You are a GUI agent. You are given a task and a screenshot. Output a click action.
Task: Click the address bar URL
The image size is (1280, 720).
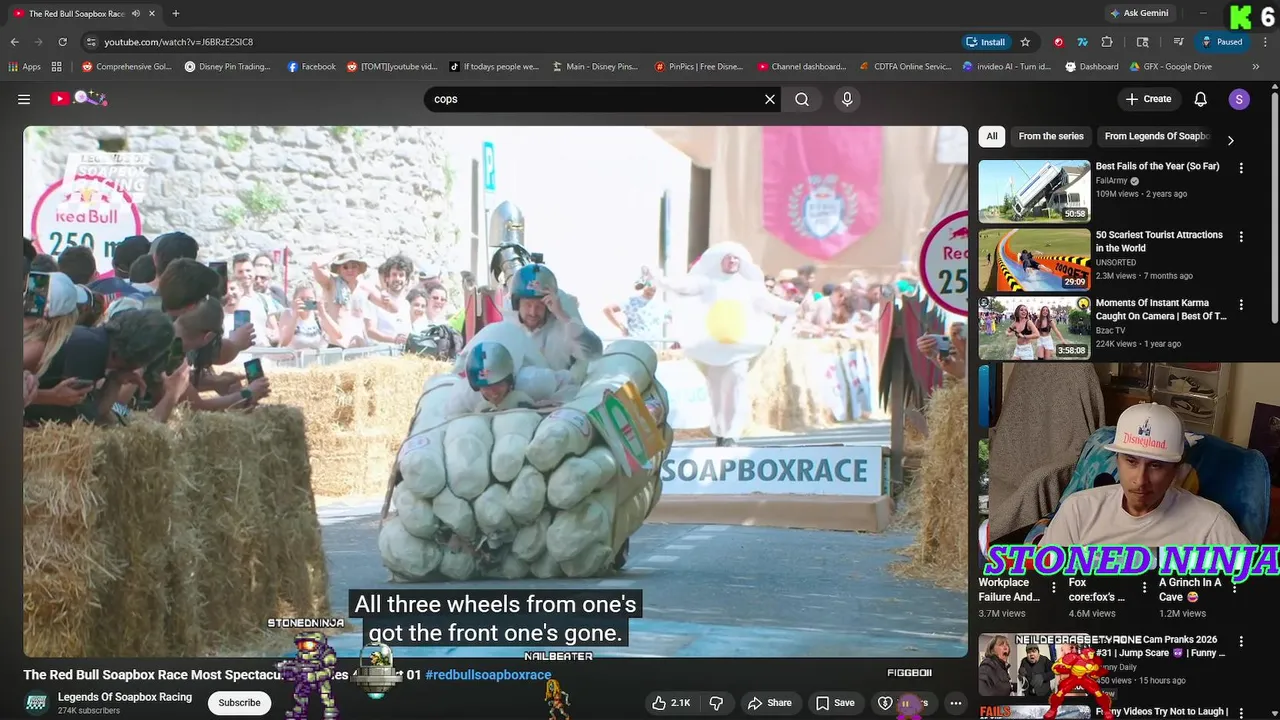pos(178,42)
